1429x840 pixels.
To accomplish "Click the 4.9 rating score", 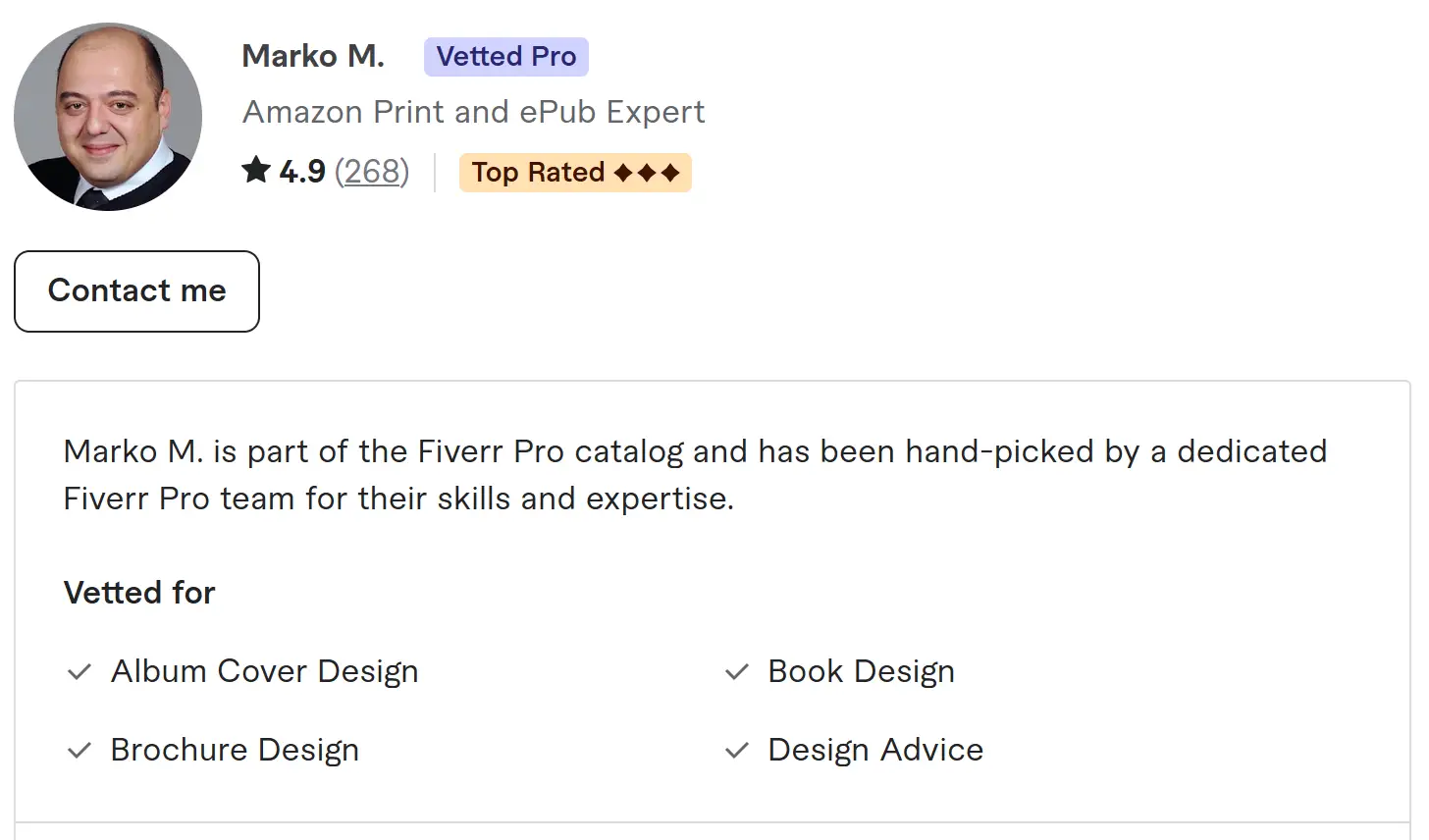I will tap(302, 172).
